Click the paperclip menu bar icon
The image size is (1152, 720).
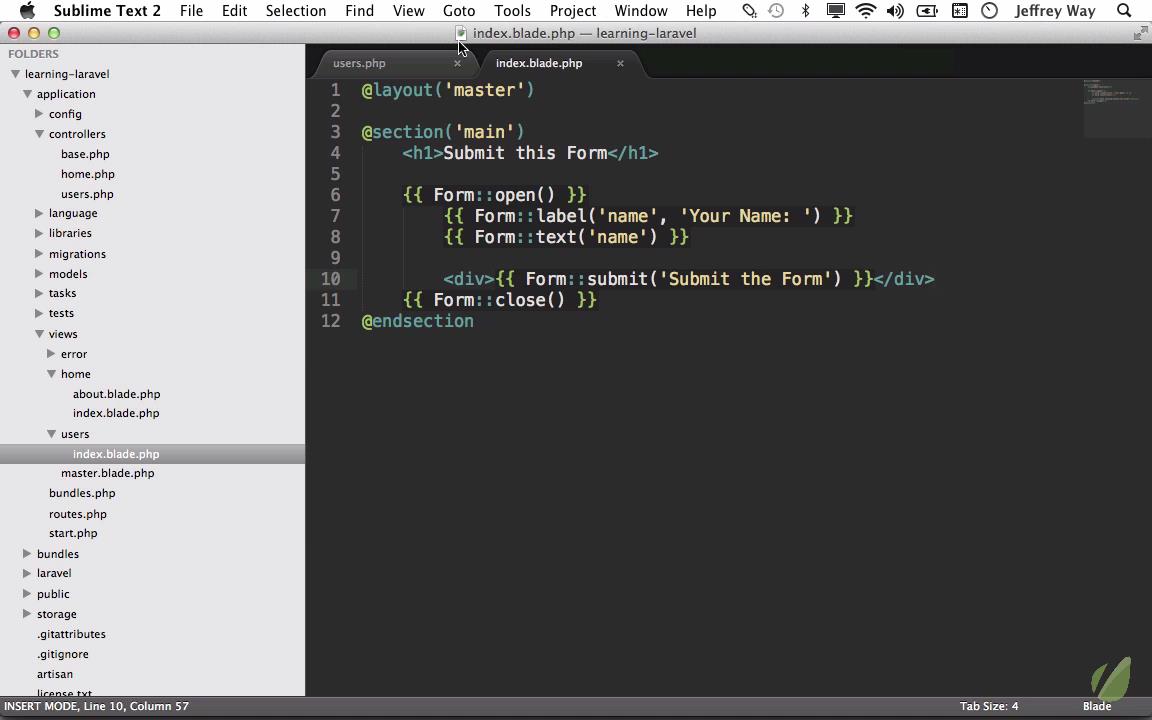(x=749, y=10)
